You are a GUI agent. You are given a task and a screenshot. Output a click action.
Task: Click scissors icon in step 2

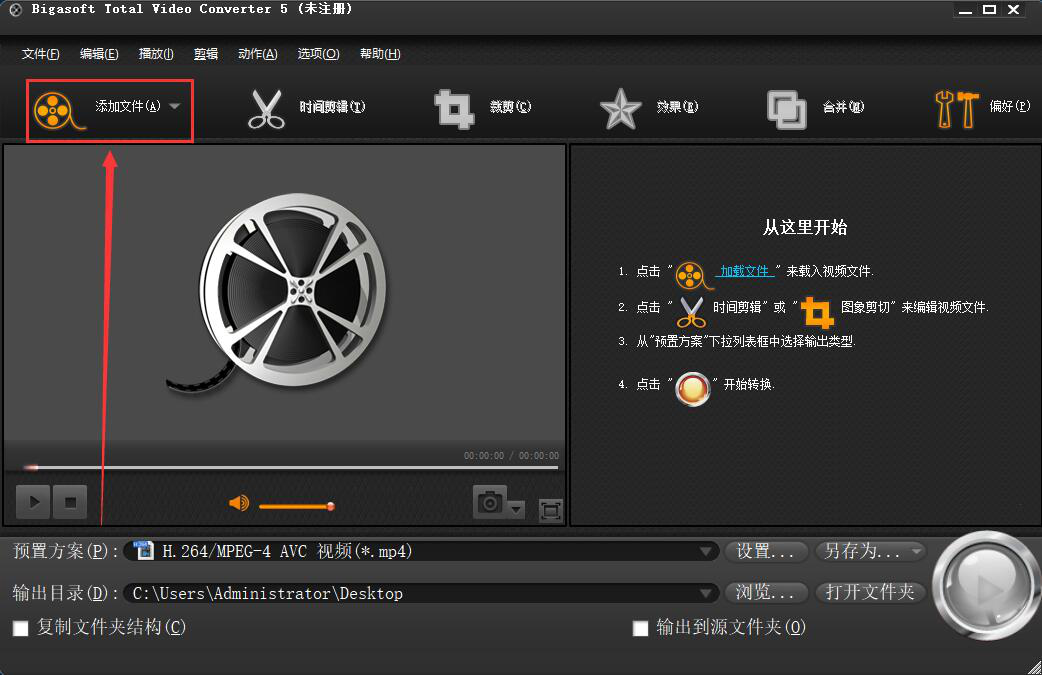pos(691,312)
